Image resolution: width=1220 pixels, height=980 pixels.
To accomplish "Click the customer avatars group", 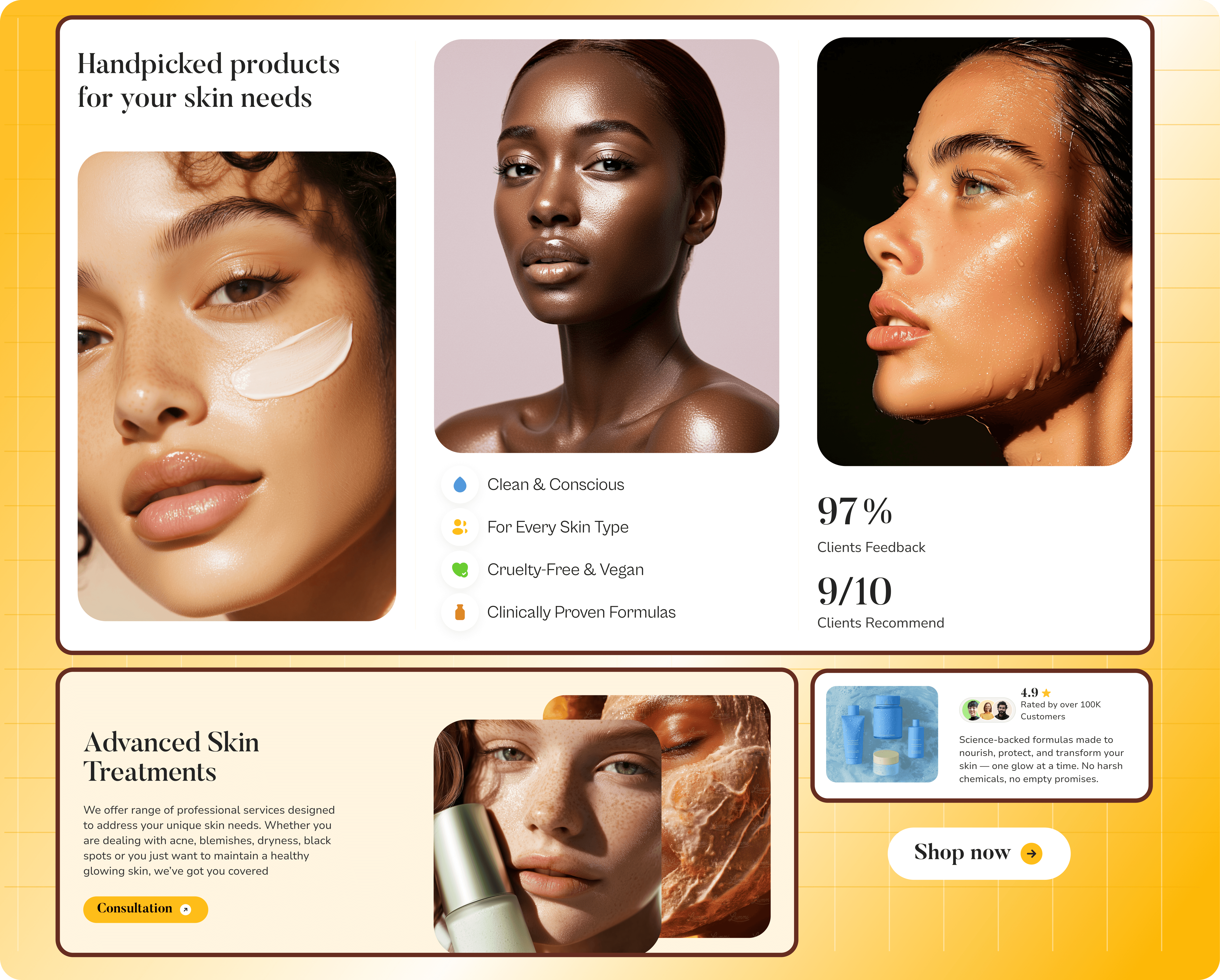I will pos(987,710).
